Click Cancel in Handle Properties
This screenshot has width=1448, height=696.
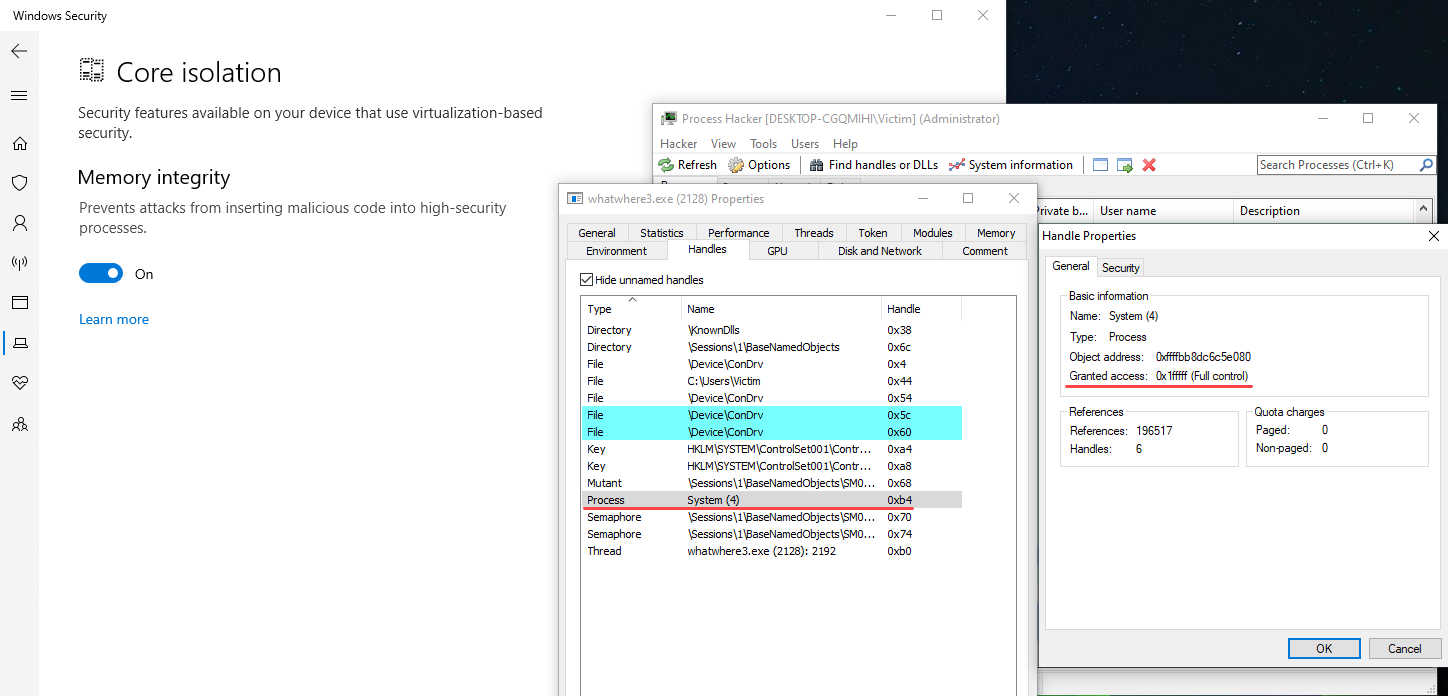(x=1404, y=649)
